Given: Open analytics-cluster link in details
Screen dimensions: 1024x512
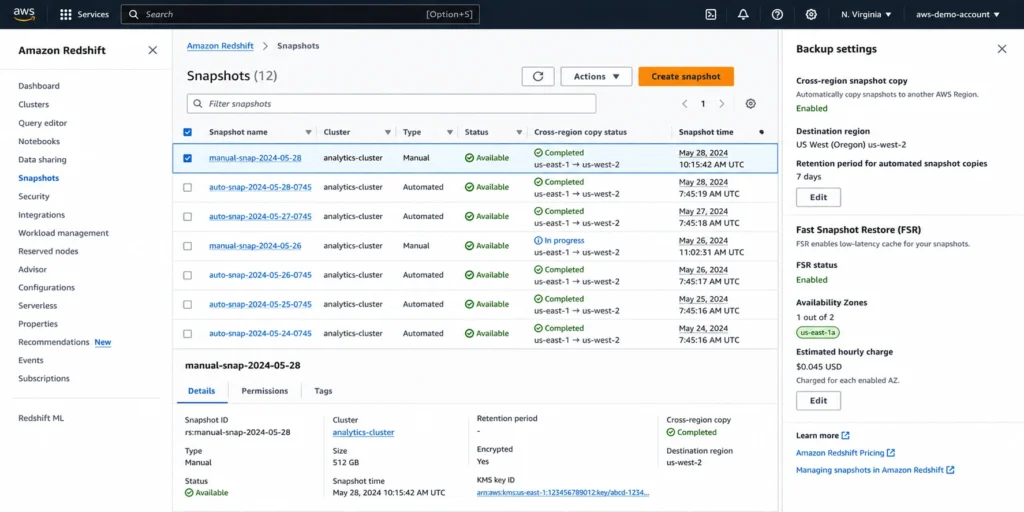Looking at the screenshot, I should click(x=363, y=432).
